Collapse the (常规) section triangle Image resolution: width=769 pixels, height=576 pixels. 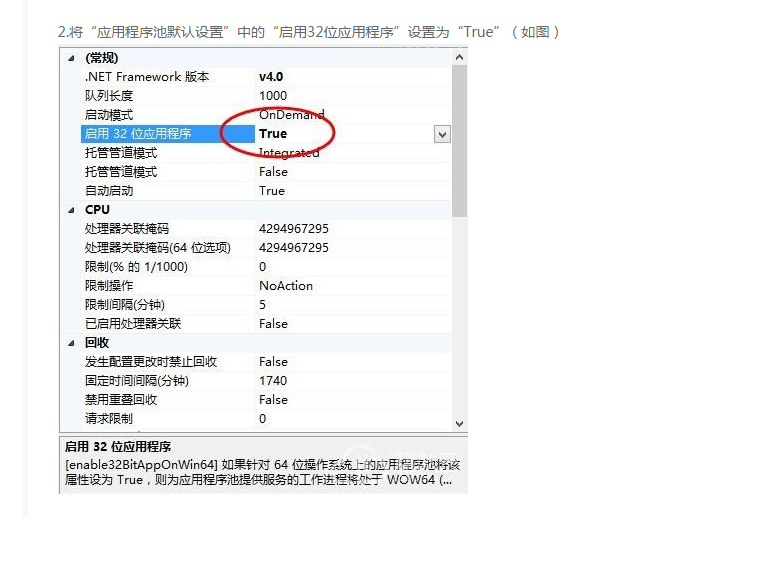pos(71,58)
